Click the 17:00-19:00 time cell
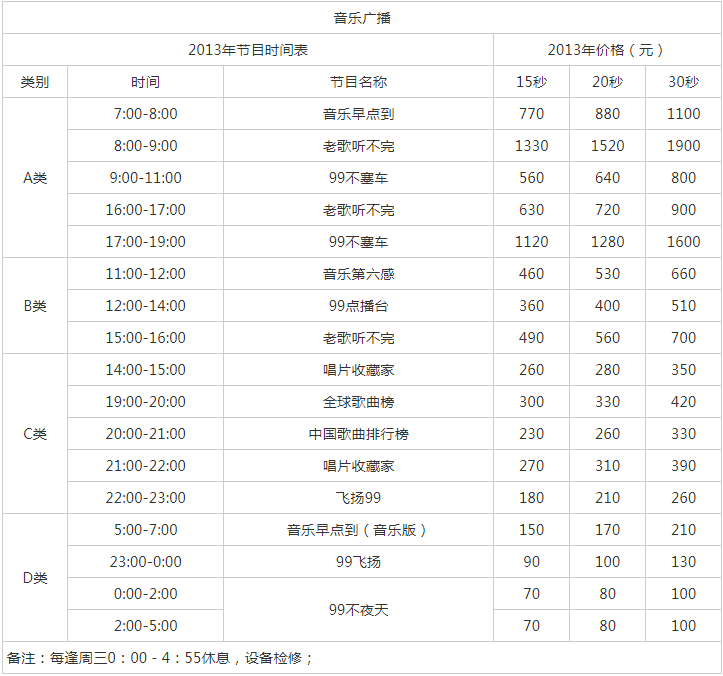This screenshot has height=676, width=723. tap(145, 242)
